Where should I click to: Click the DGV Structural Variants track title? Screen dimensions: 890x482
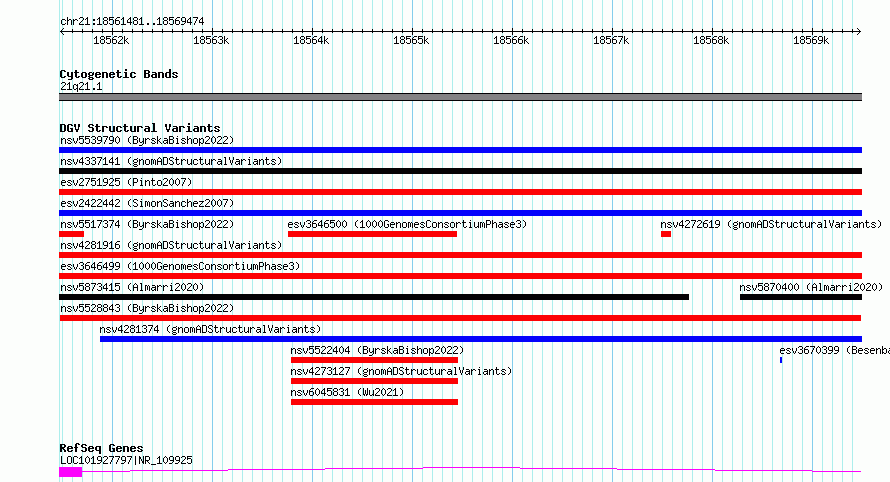(140, 128)
